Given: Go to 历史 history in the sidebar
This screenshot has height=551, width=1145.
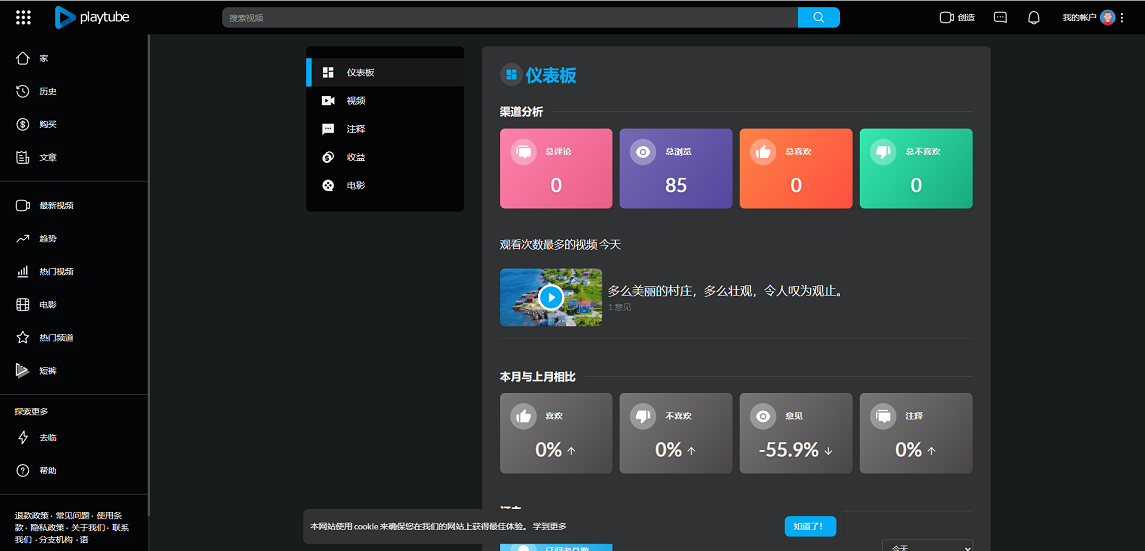Looking at the screenshot, I should tap(47, 91).
